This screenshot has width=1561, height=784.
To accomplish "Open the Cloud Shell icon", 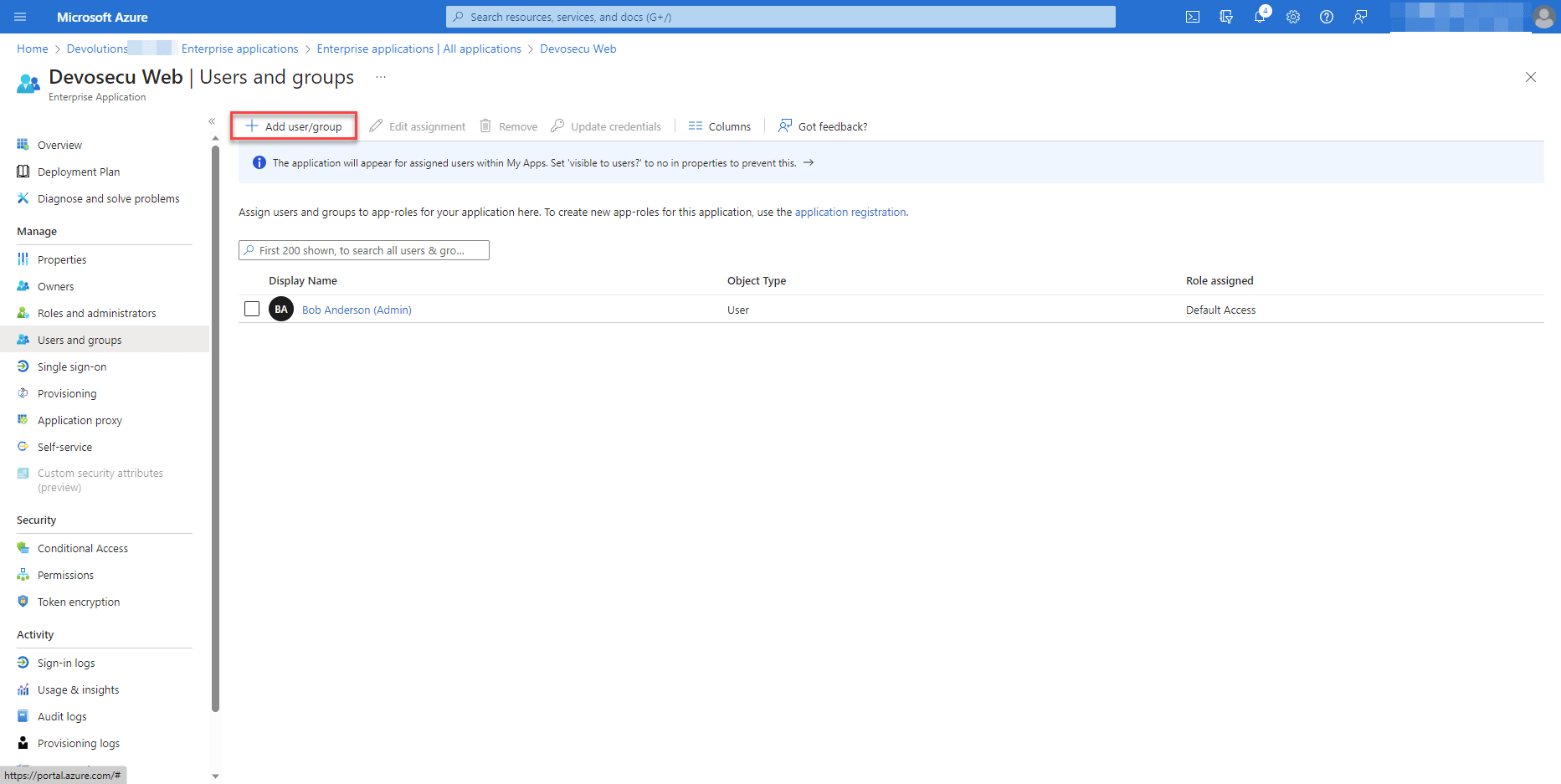I will click(1193, 17).
